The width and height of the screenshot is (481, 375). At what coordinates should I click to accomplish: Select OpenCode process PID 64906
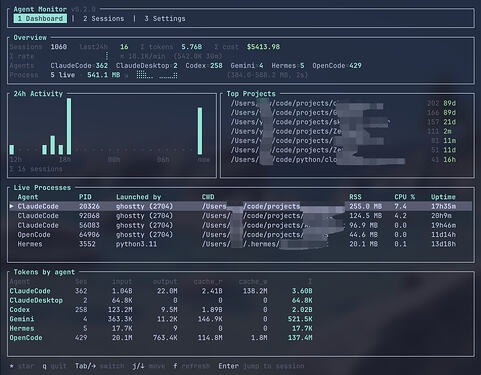[x=241, y=235]
